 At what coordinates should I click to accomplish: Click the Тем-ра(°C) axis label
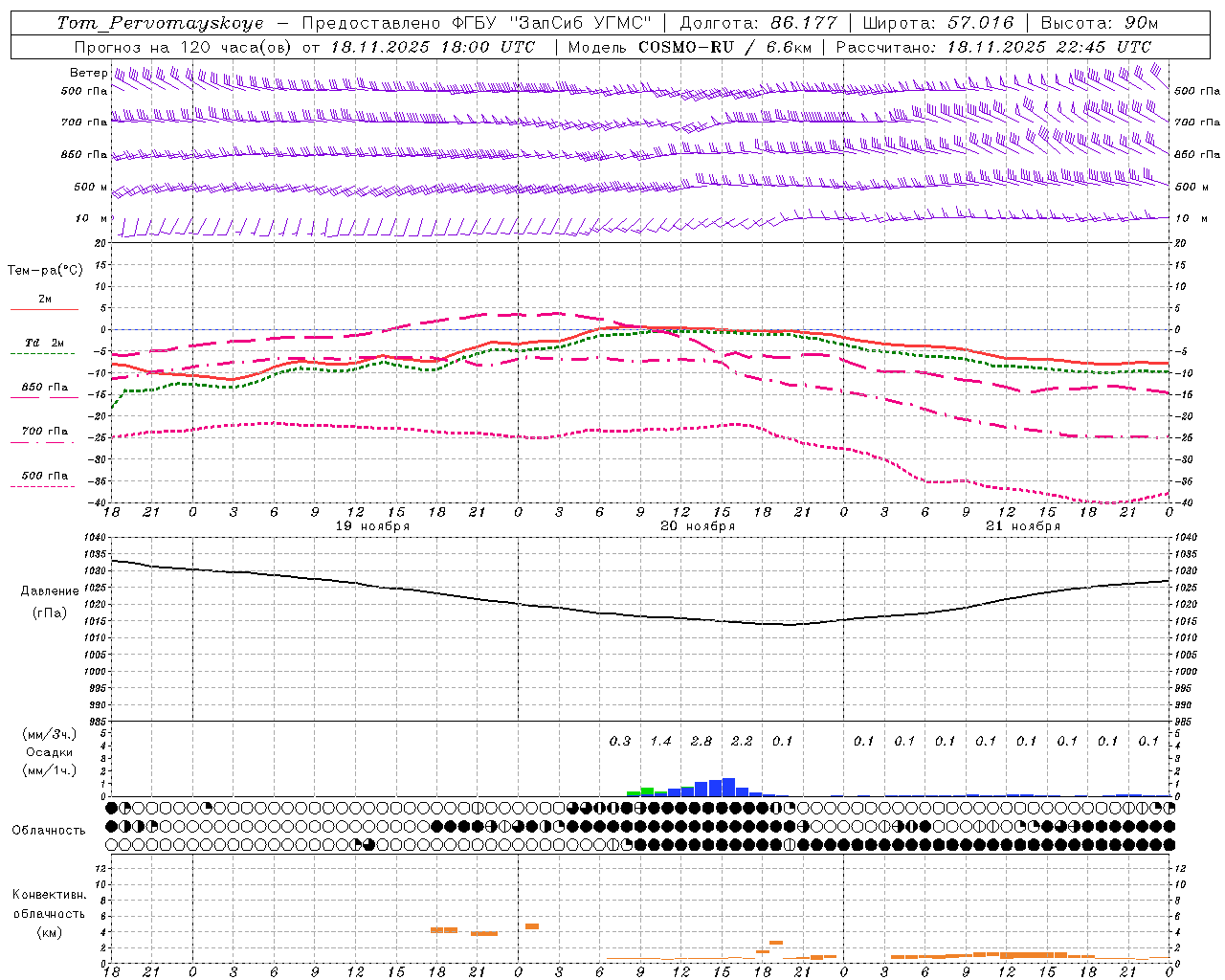(45, 271)
